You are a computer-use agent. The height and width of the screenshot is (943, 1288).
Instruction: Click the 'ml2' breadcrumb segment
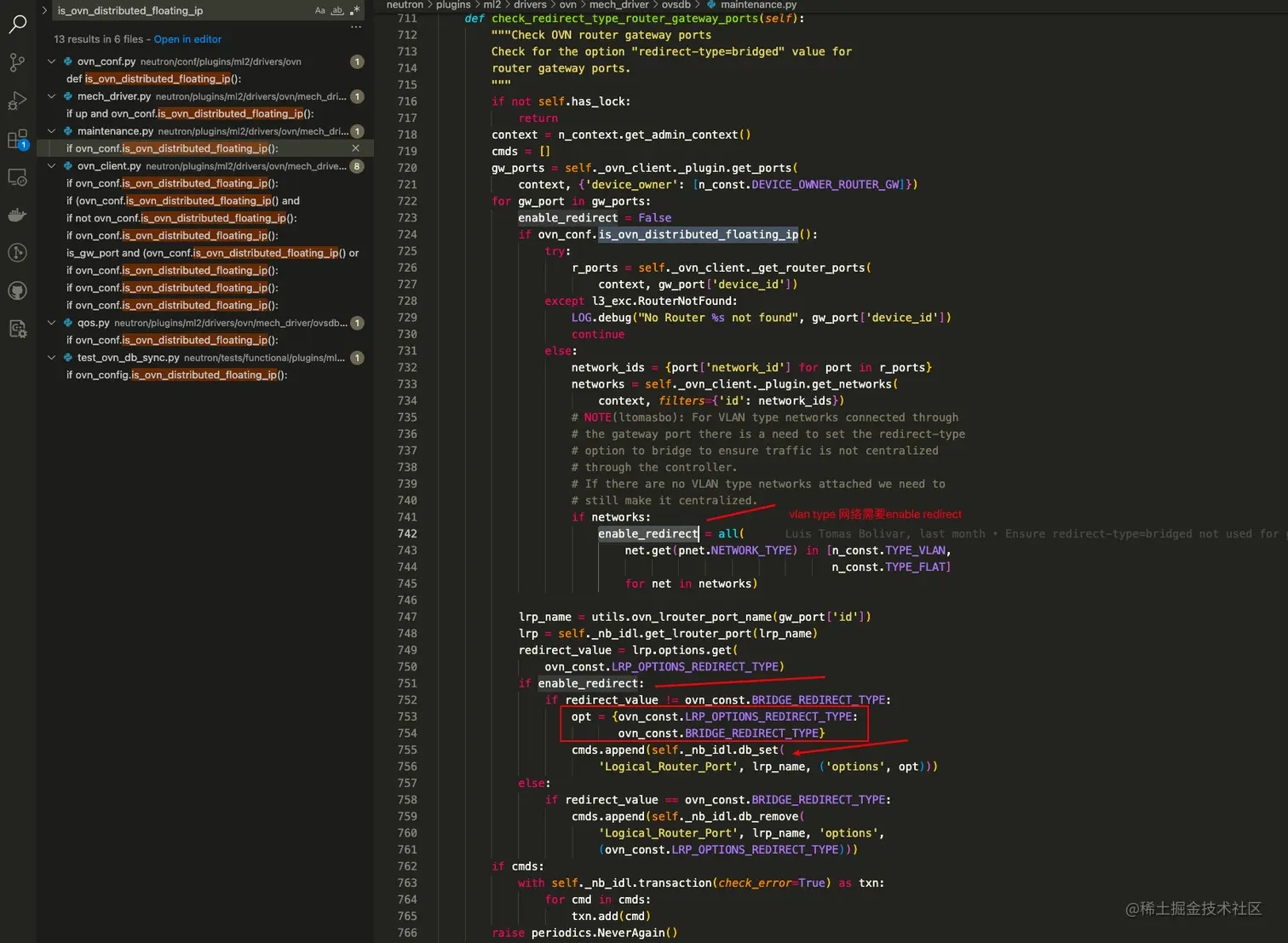[492, 5]
